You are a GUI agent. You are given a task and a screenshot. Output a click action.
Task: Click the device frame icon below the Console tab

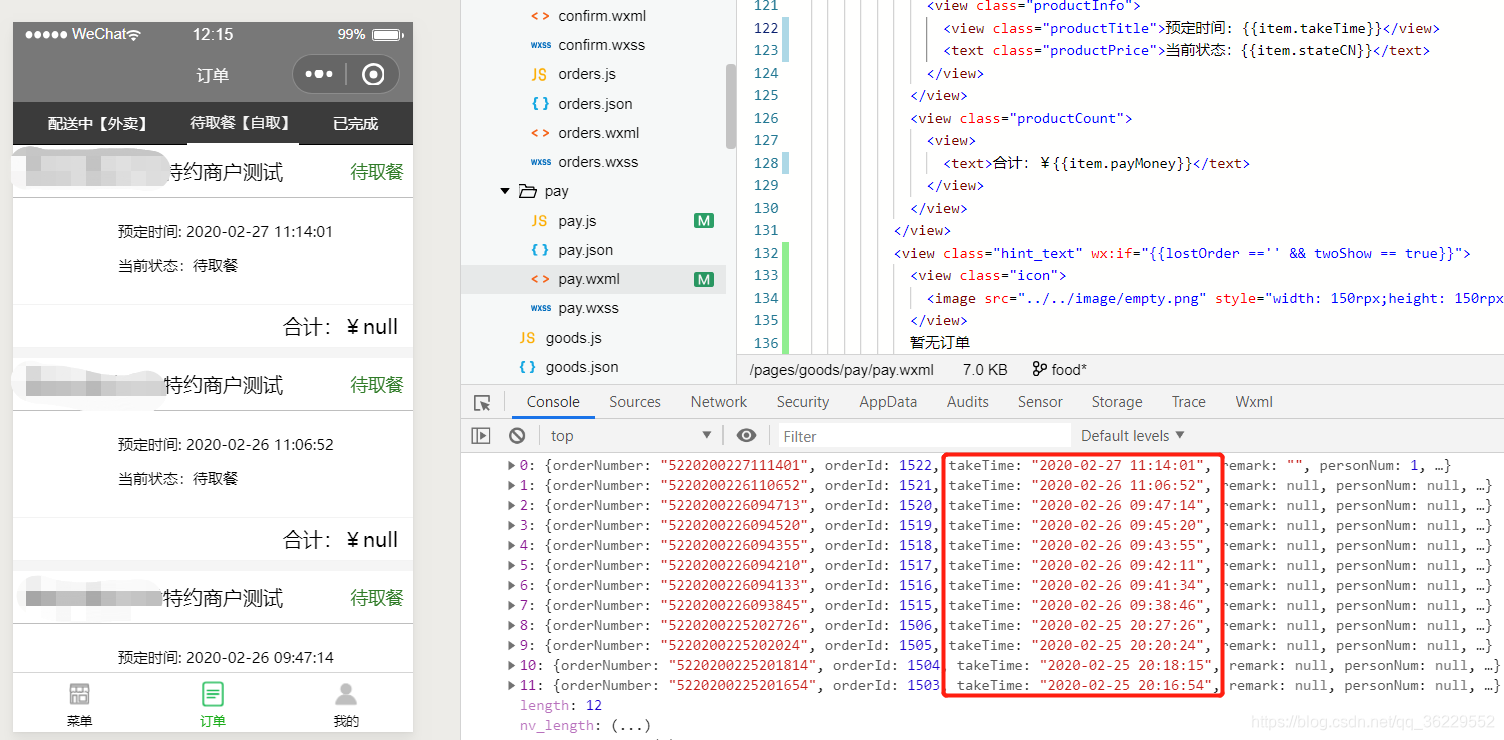pos(481,435)
